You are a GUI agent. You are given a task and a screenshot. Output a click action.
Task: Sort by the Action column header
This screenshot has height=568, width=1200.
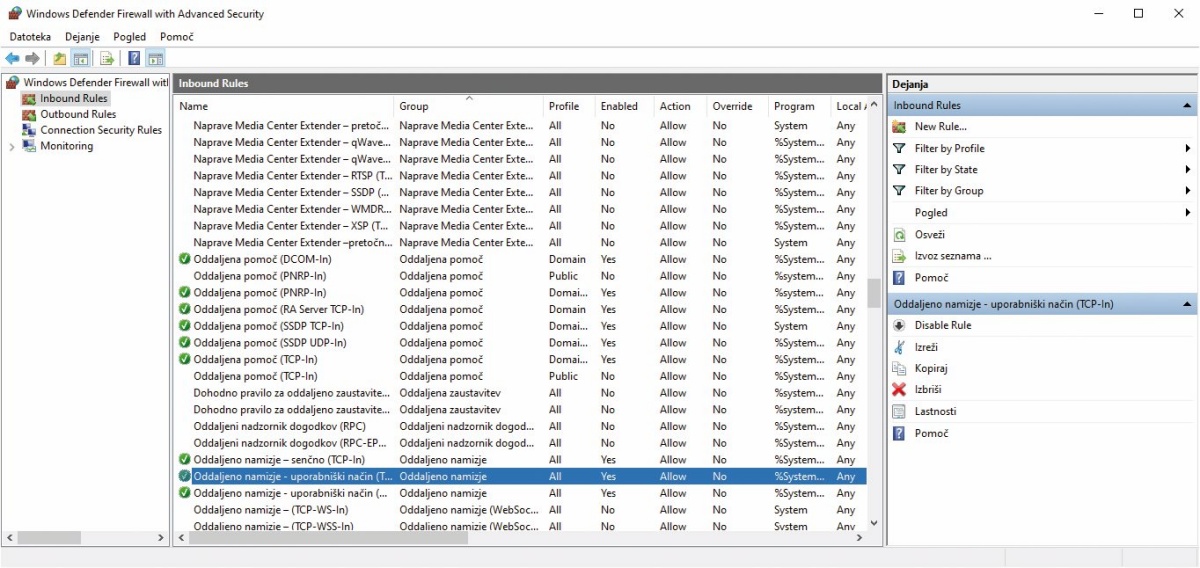(x=681, y=106)
